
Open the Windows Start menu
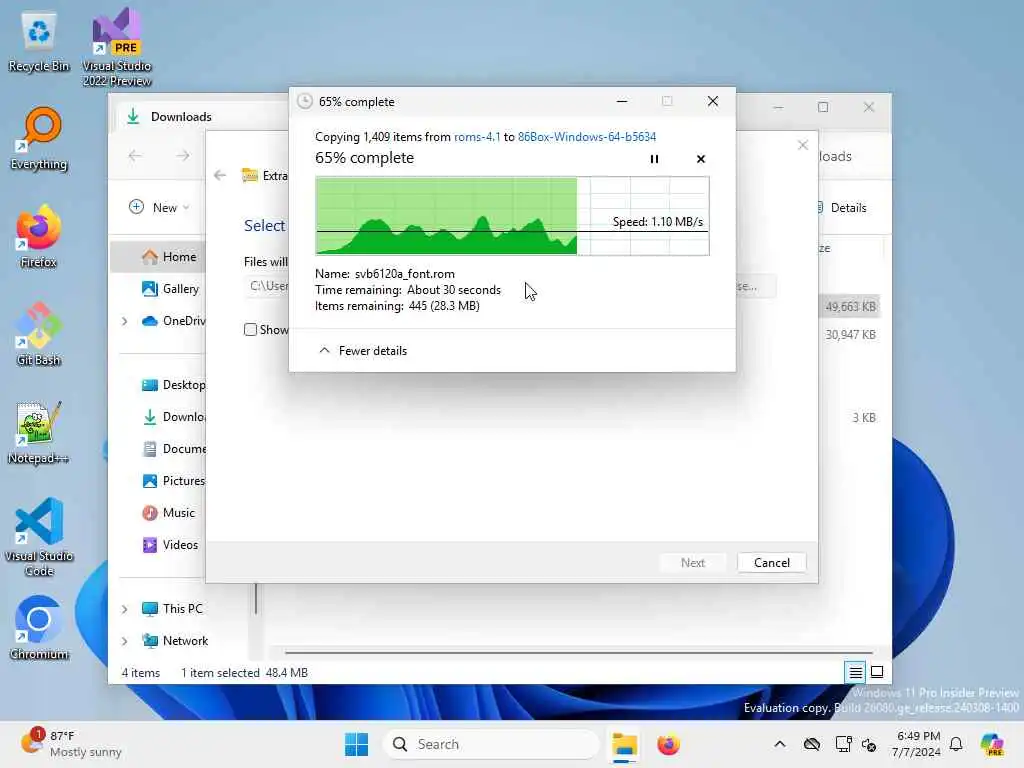tap(357, 744)
